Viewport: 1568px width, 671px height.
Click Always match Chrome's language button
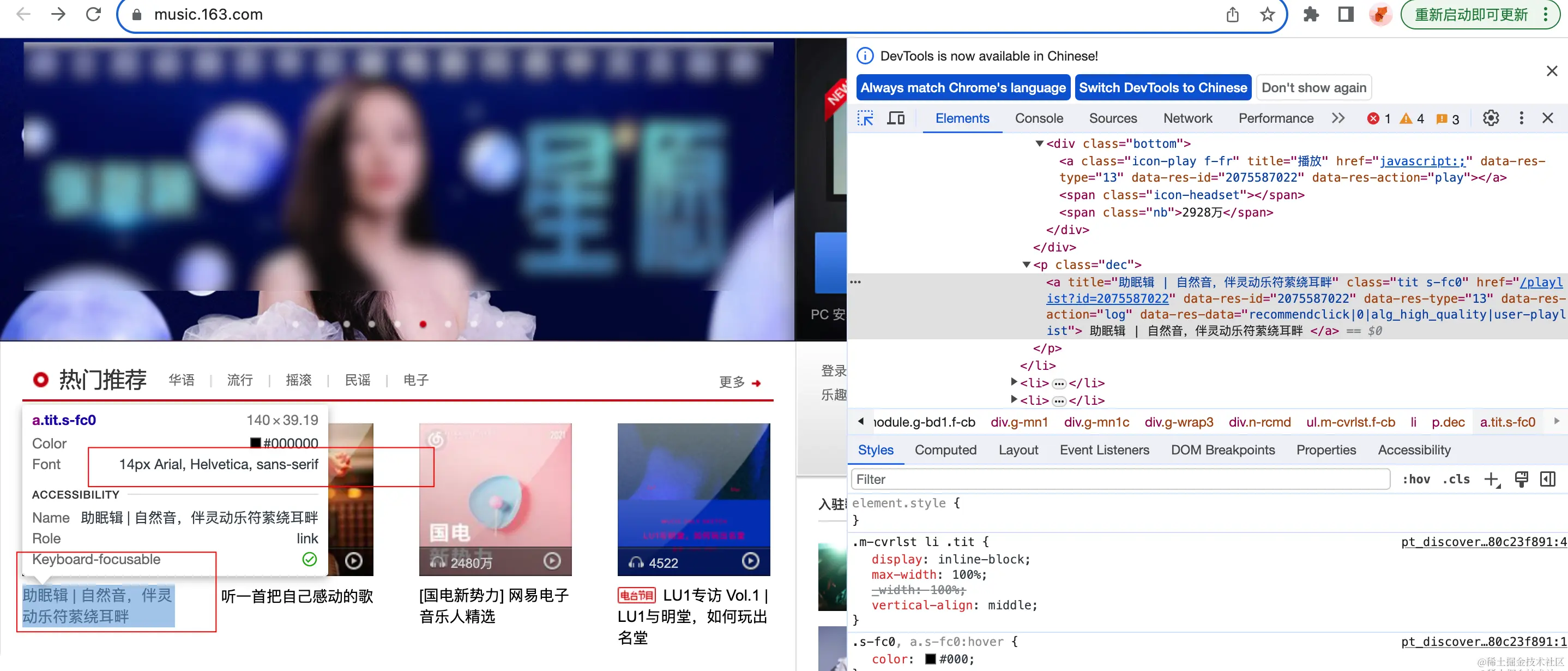point(962,88)
